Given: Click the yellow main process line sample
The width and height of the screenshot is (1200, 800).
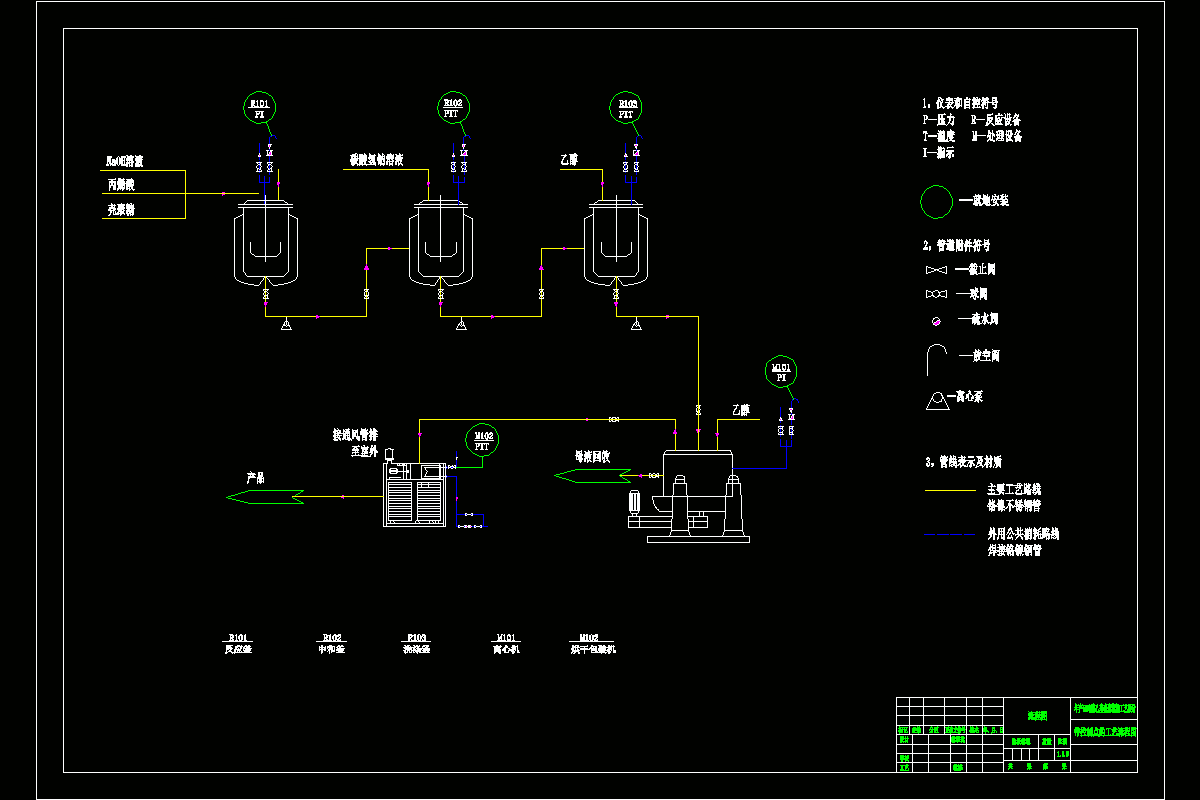Looking at the screenshot, I should pyautogui.click(x=950, y=490).
